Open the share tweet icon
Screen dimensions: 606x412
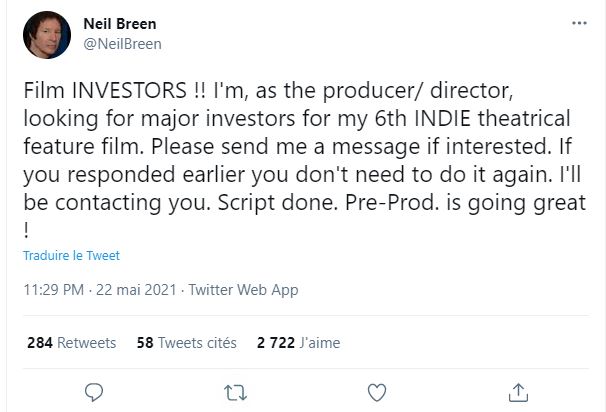click(519, 391)
